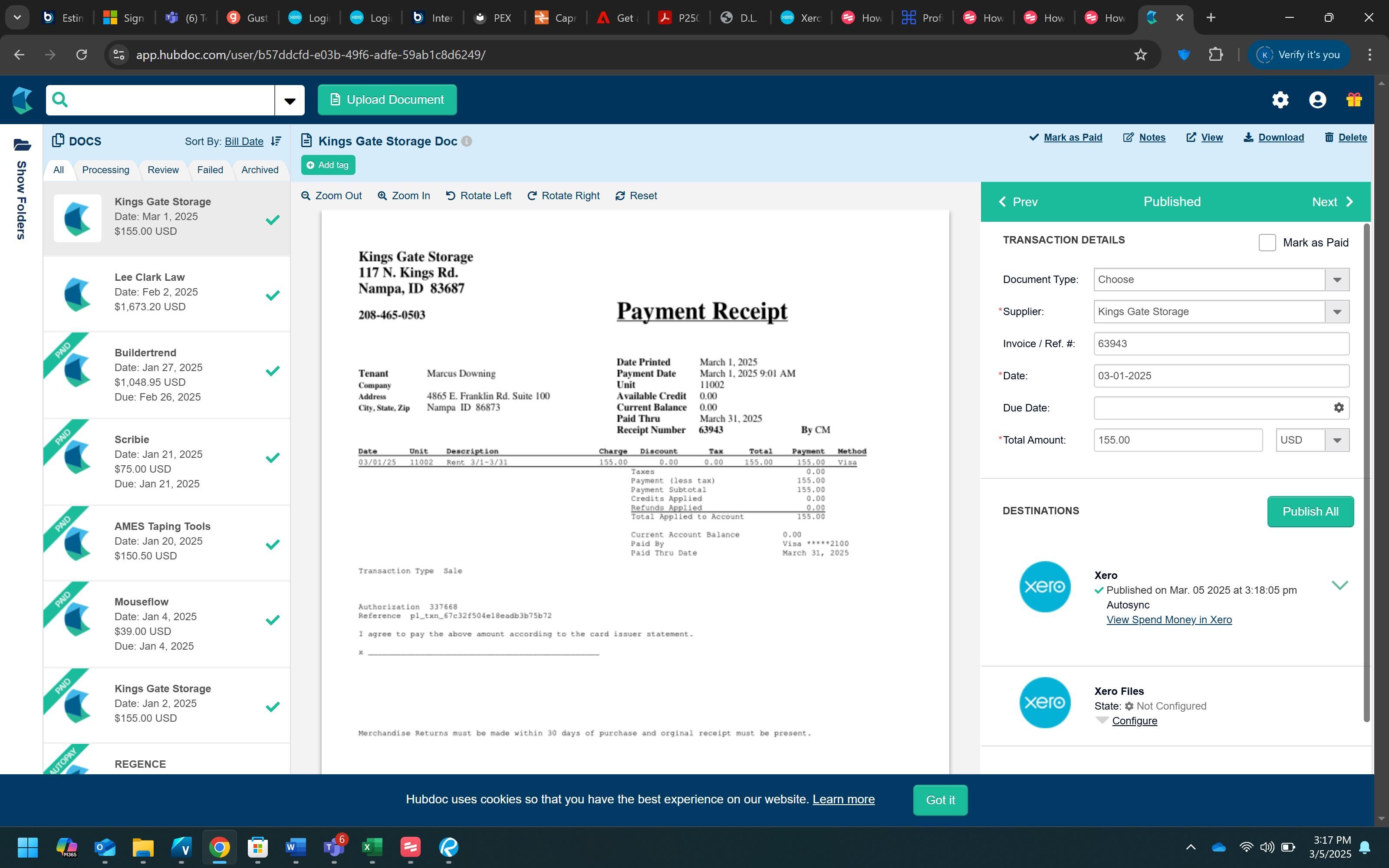Check the Mark as Paid checkbox

tap(1267, 243)
